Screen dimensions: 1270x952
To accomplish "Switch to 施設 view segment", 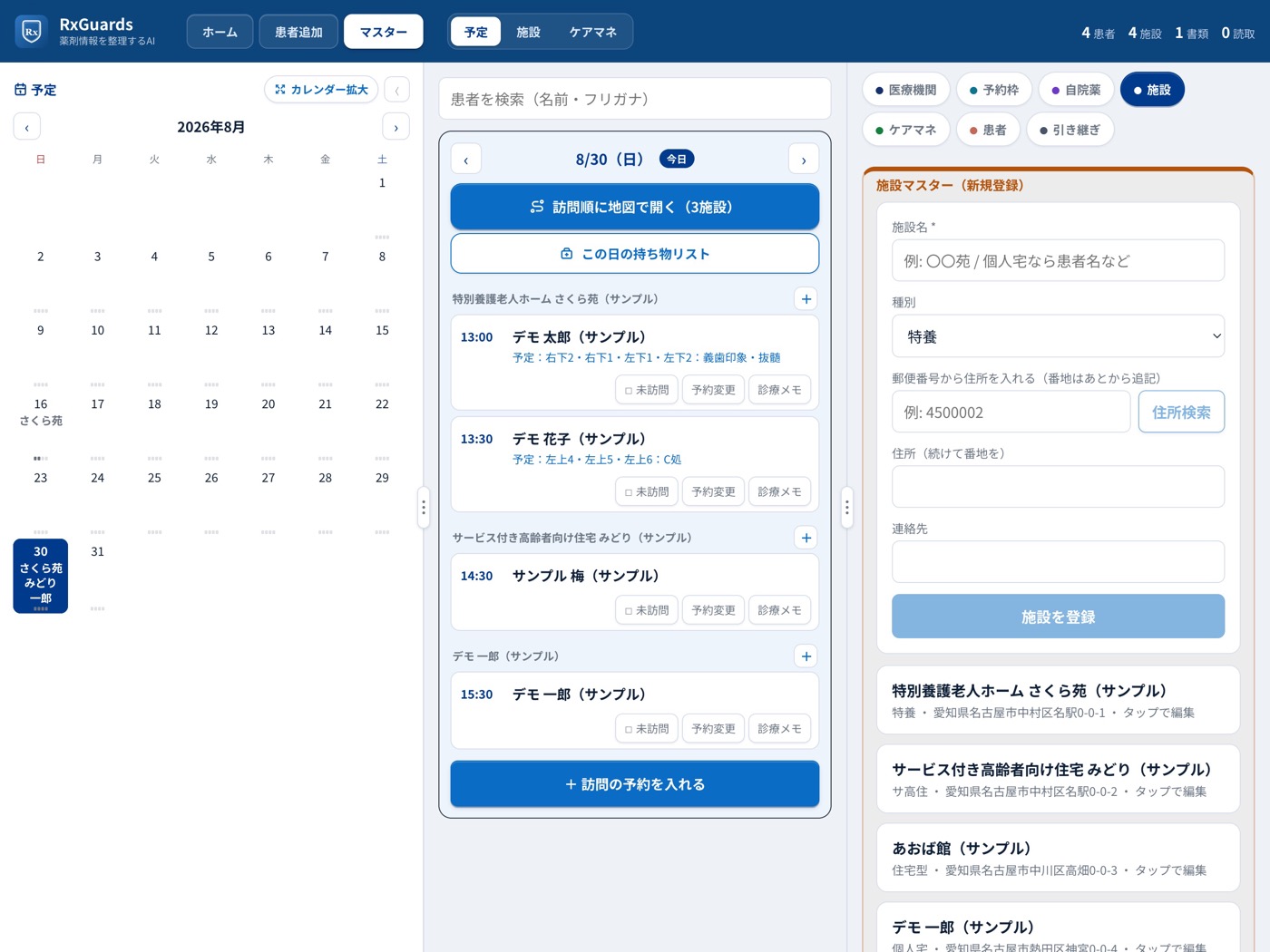I will (528, 32).
